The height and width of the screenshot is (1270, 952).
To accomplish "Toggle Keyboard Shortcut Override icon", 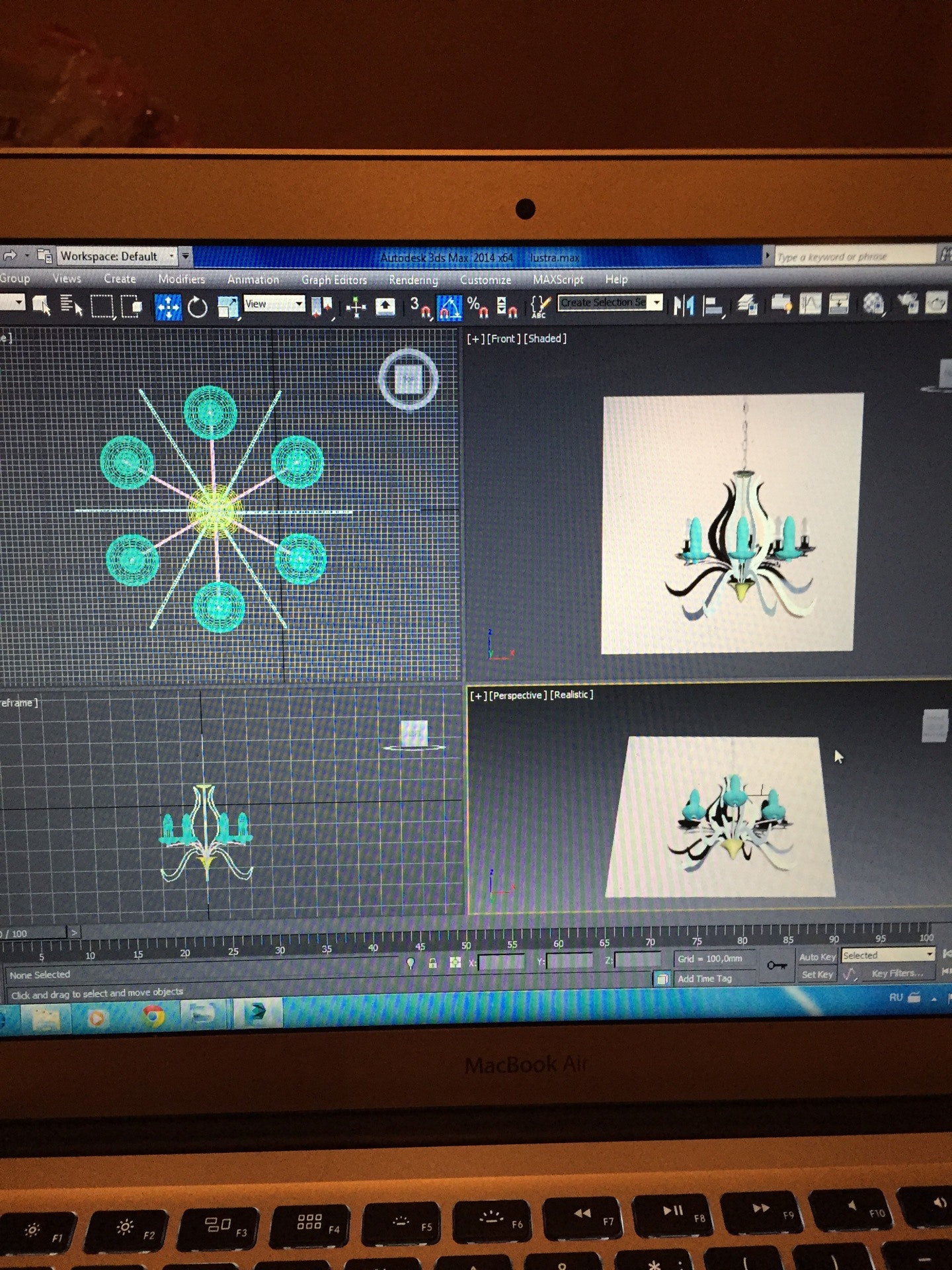I will coord(385,306).
